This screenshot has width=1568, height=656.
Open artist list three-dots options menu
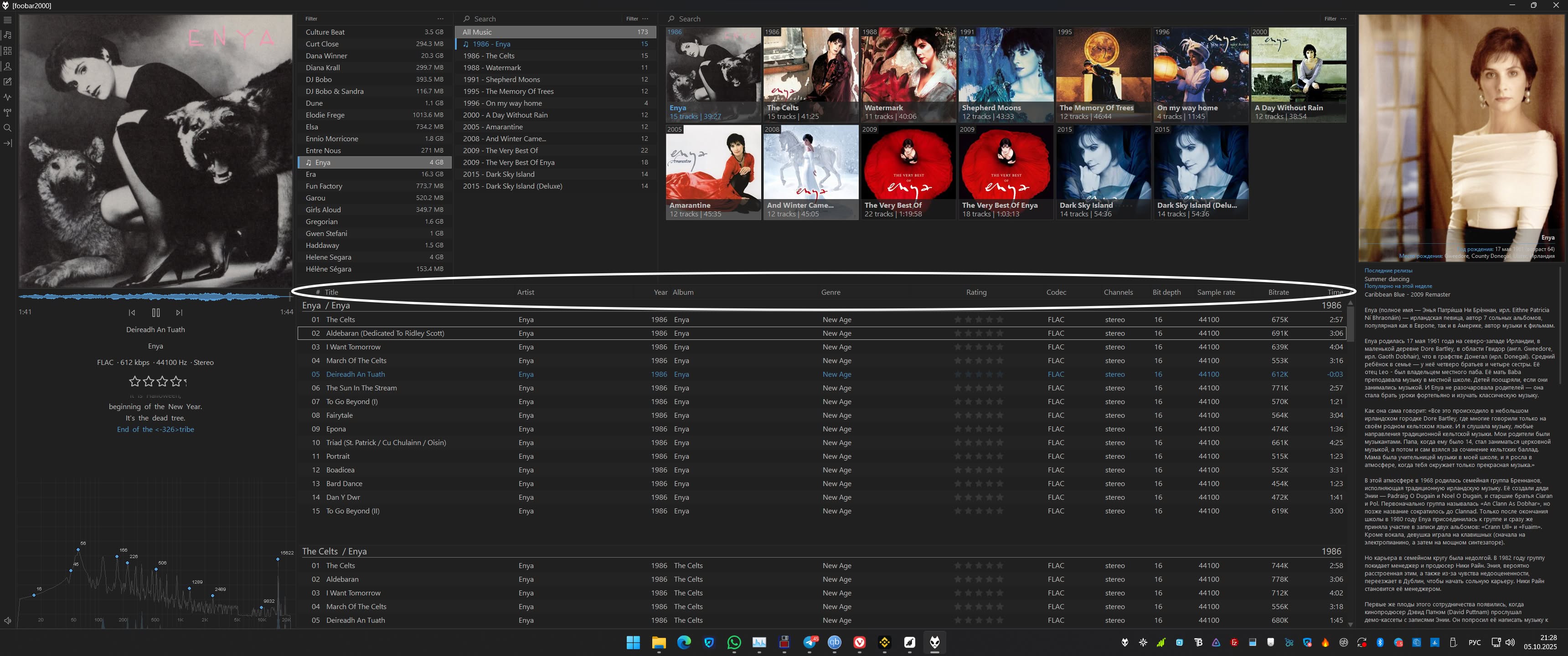441,19
